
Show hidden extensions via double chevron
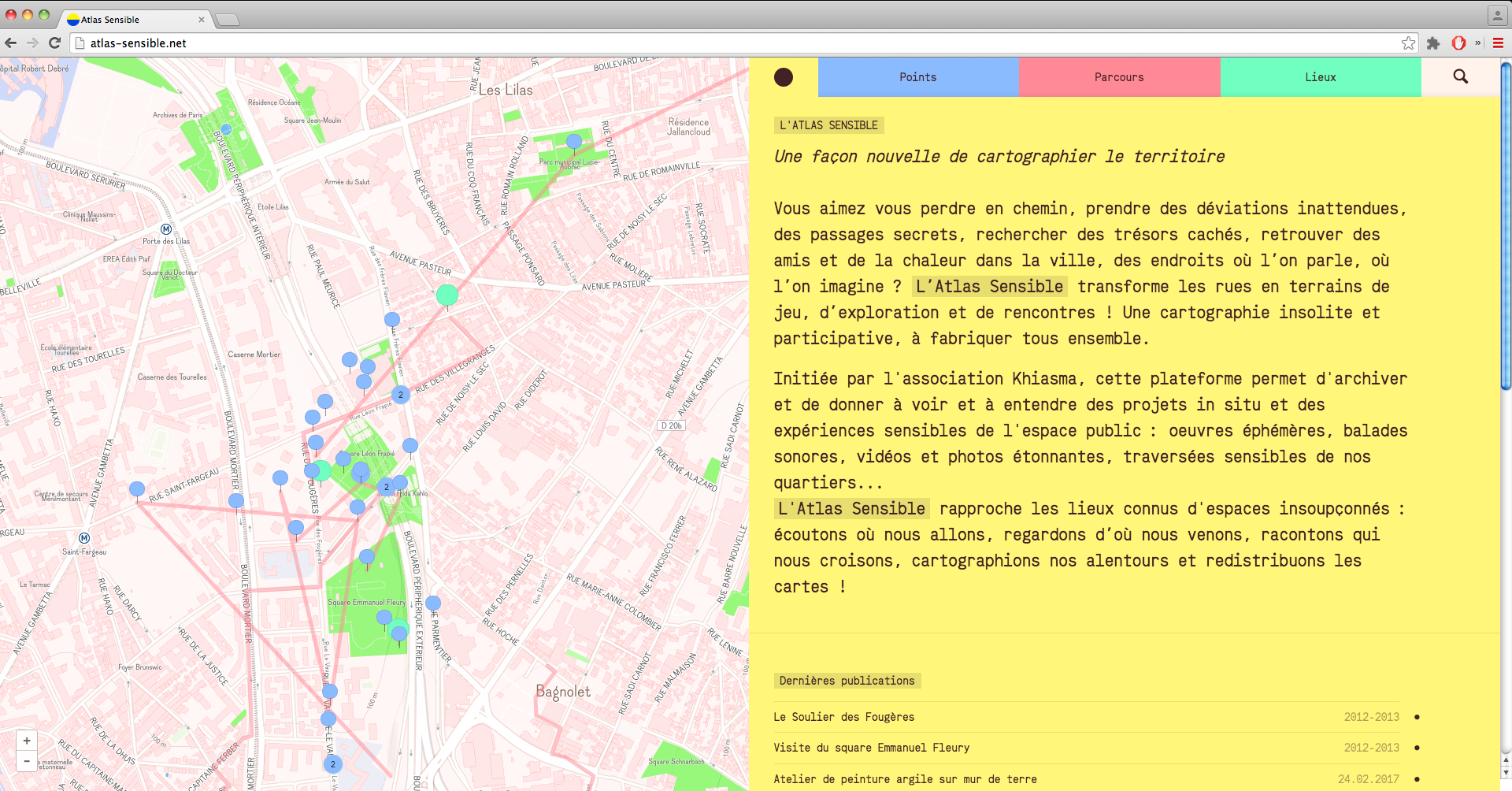click(1478, 43)
